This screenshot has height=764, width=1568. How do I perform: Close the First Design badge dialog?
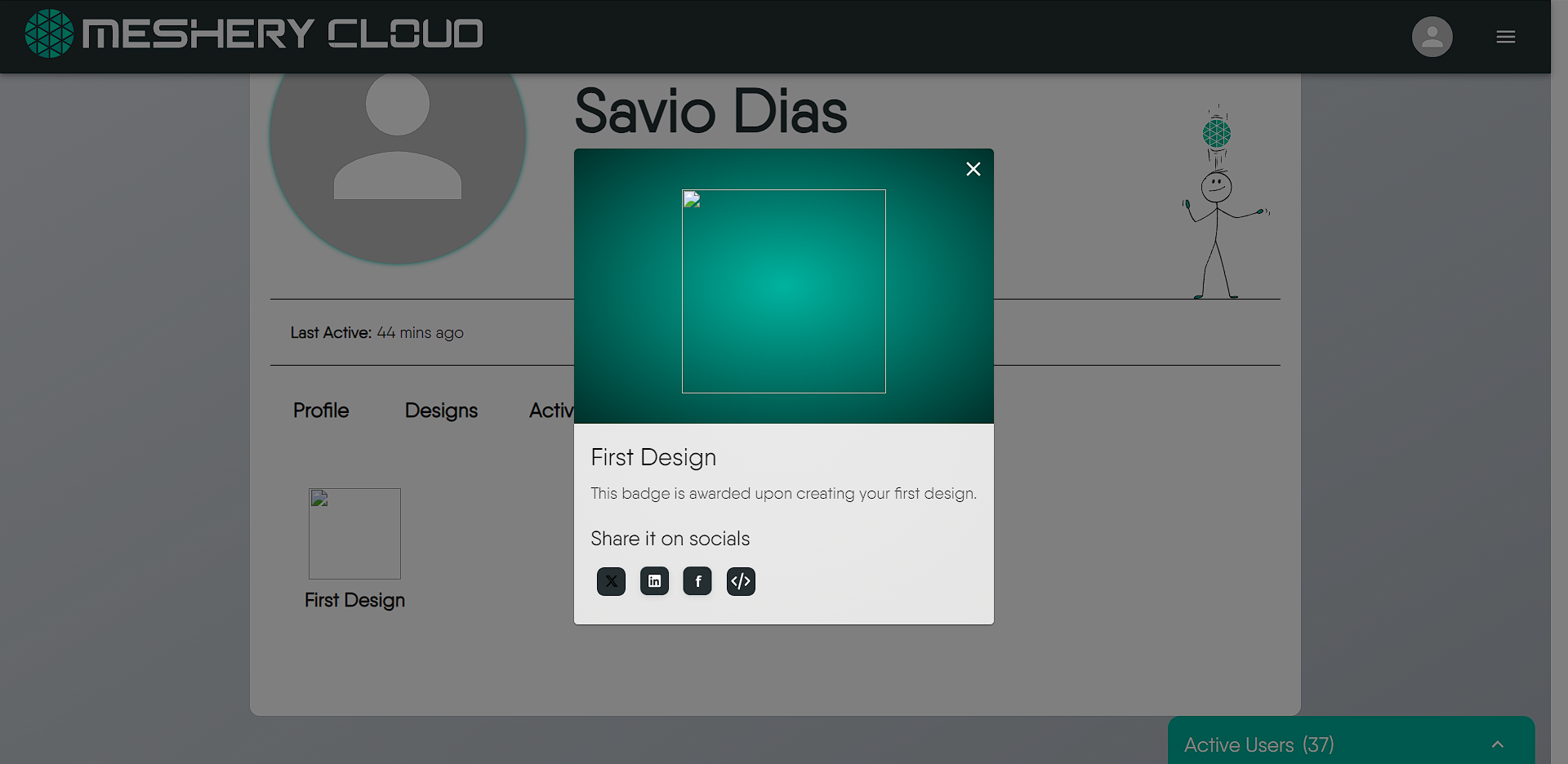pos(973,169)
